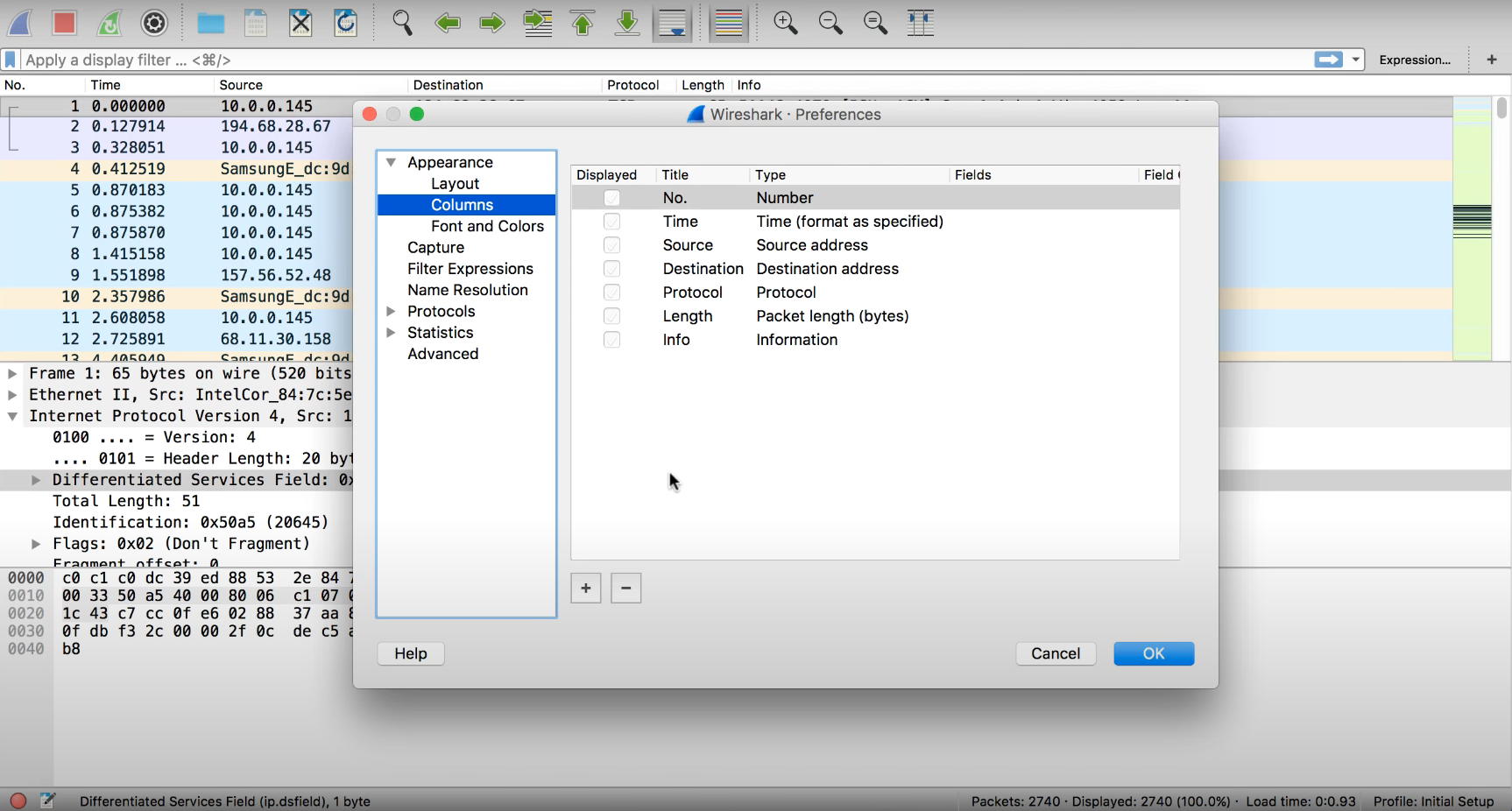
Task: Reload the capture file from the toolbar
Action: (345, 23)
